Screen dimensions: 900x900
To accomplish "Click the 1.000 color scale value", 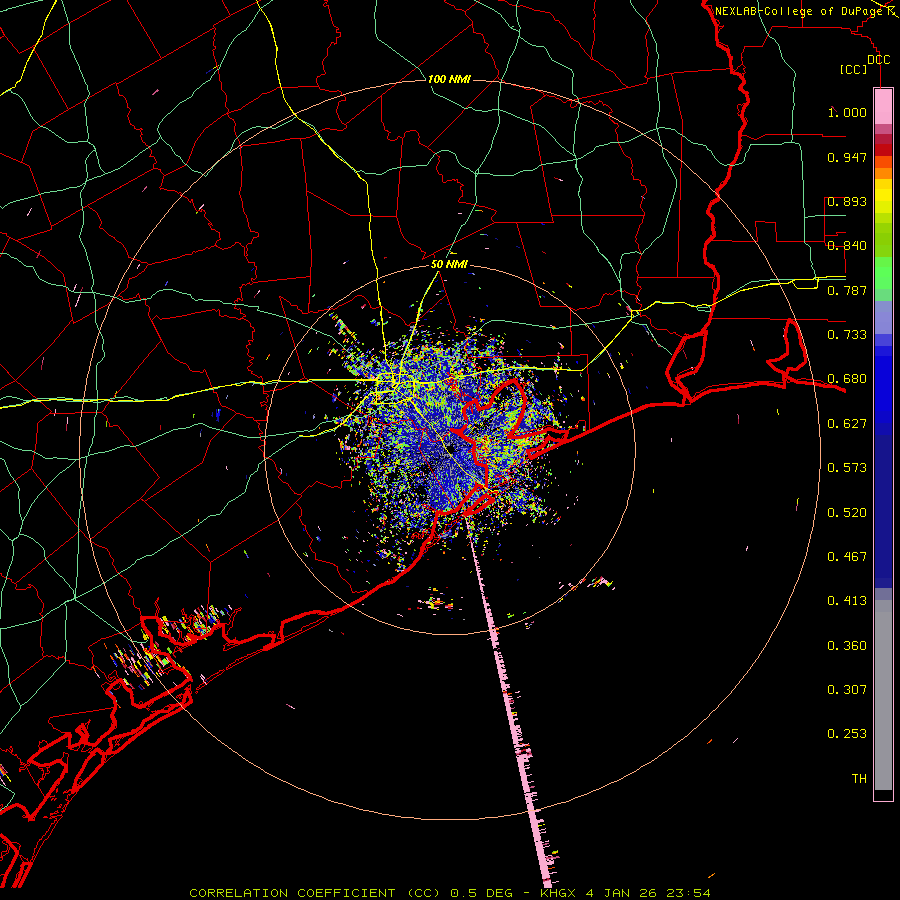I will click(x=847, y=112).
